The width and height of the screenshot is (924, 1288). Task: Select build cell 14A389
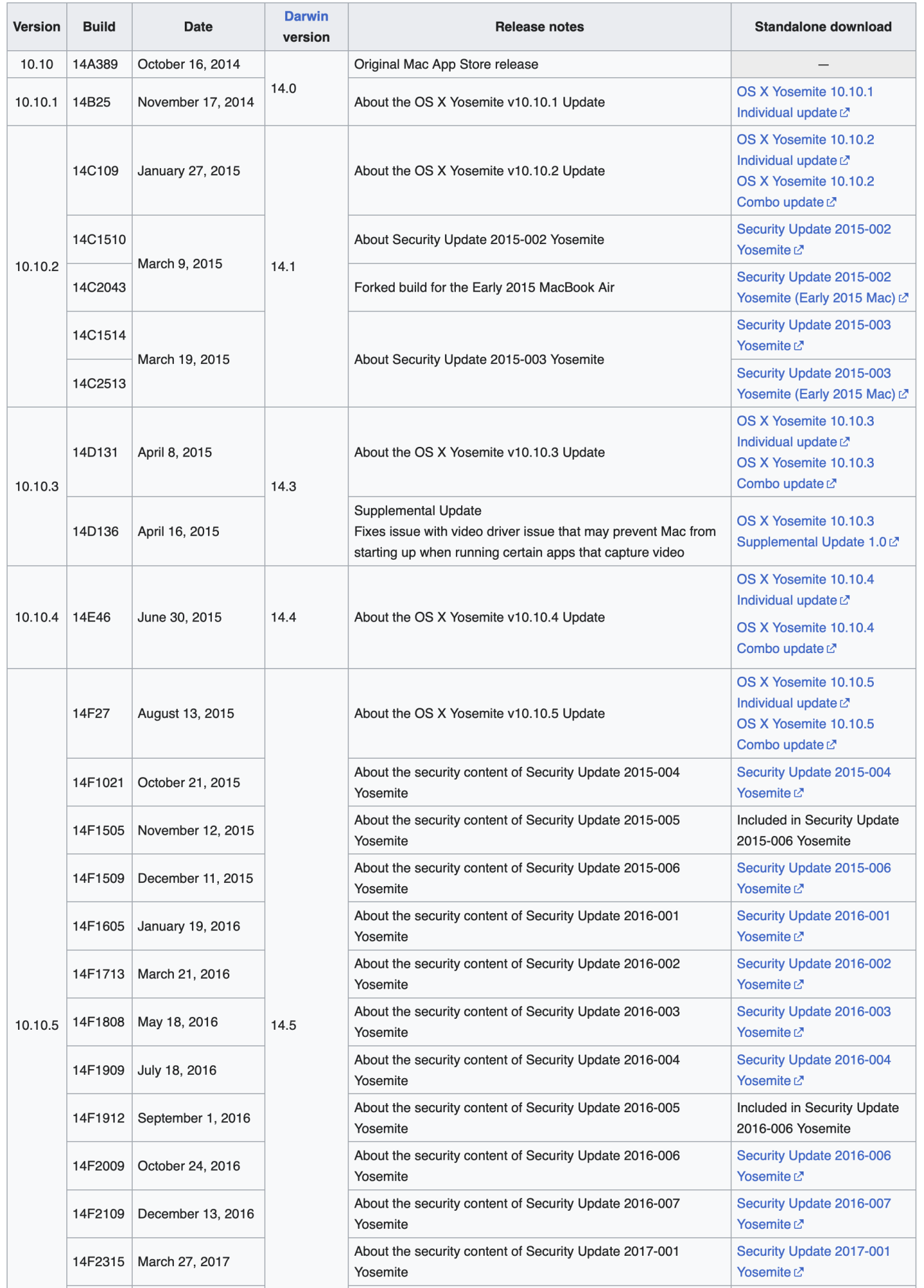click(99, 64)
